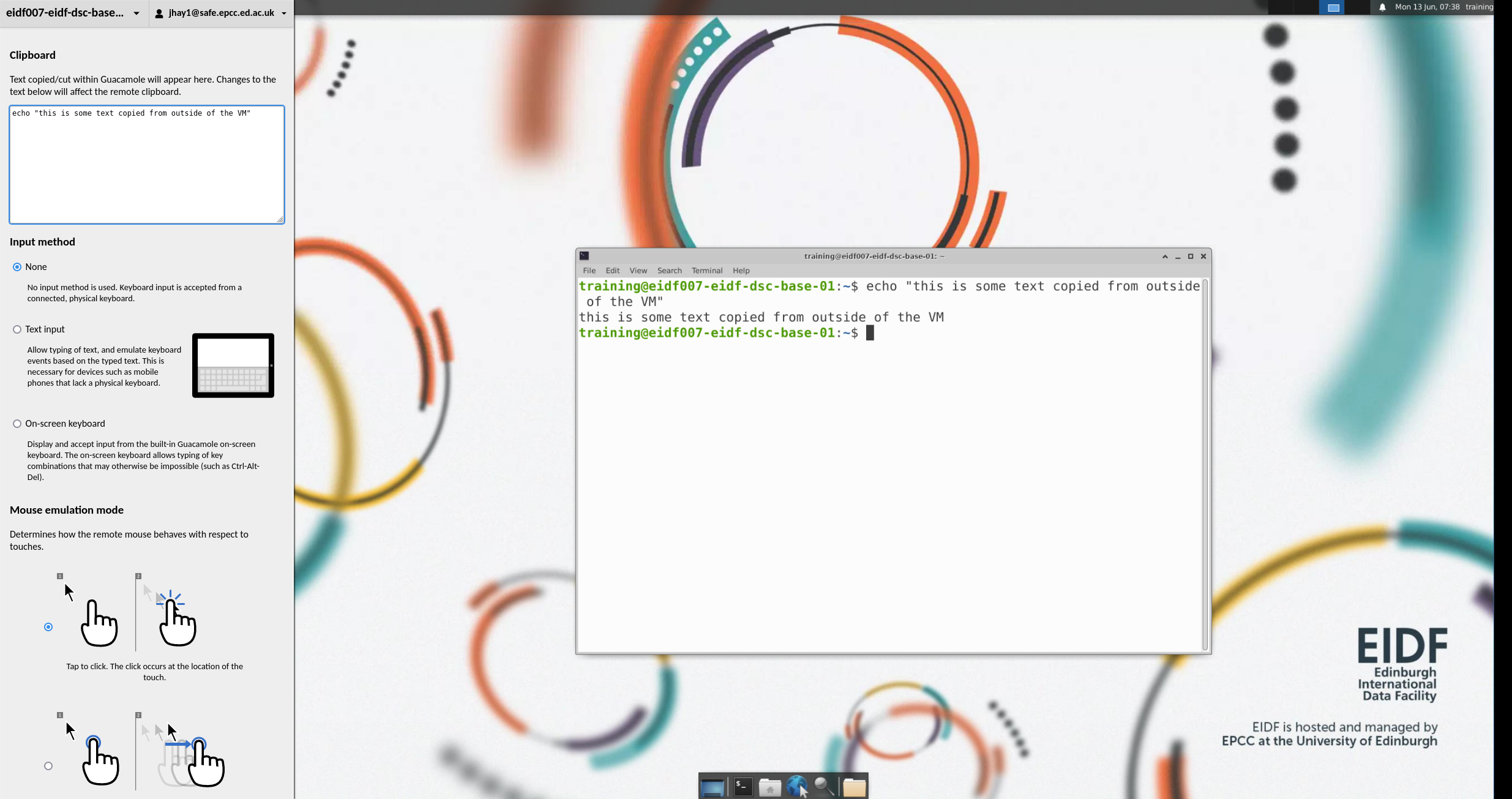Click the clipboard textarea resize handle
1512x799 pixels.
point(280,219)
